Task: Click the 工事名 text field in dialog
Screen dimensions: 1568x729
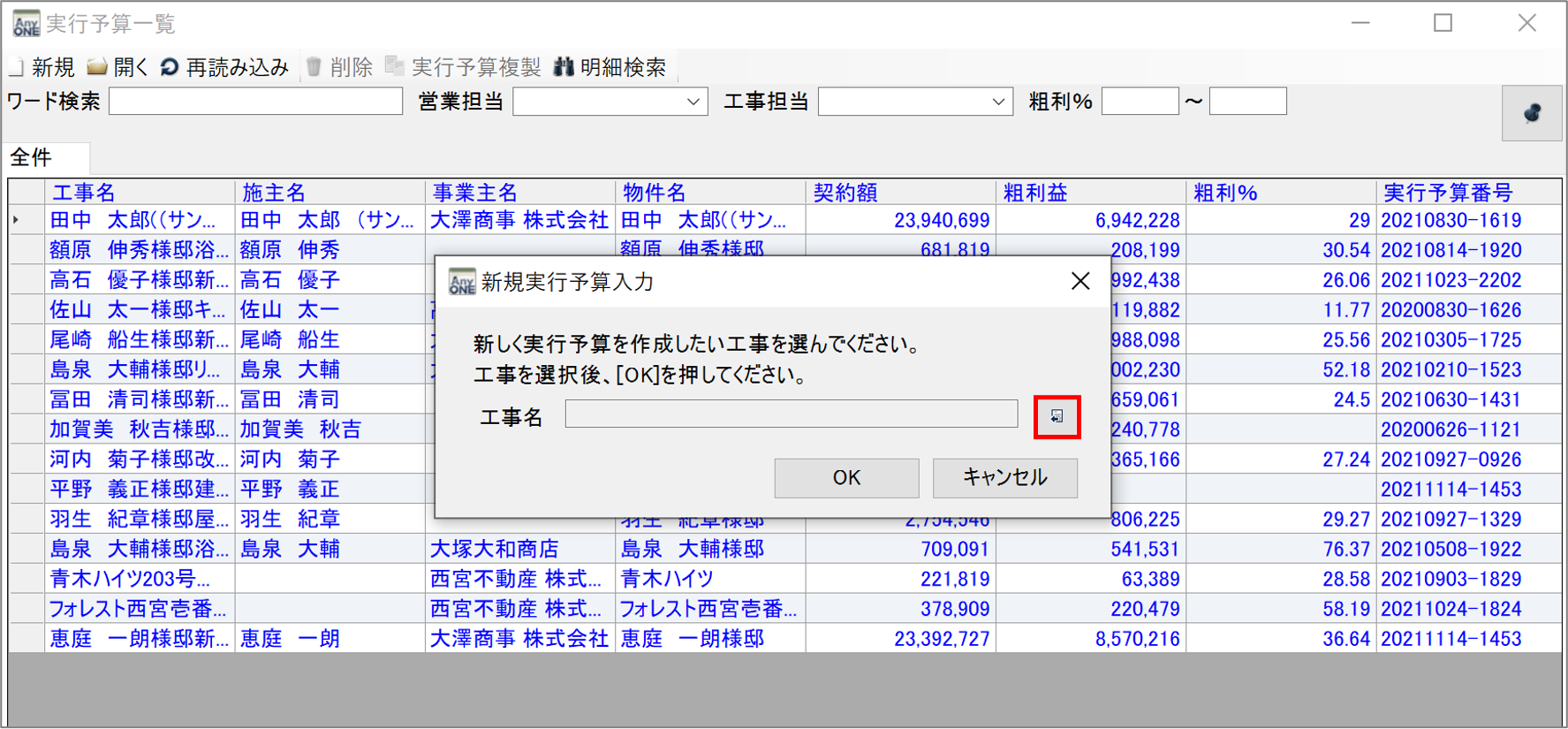Action: point(792,414)
